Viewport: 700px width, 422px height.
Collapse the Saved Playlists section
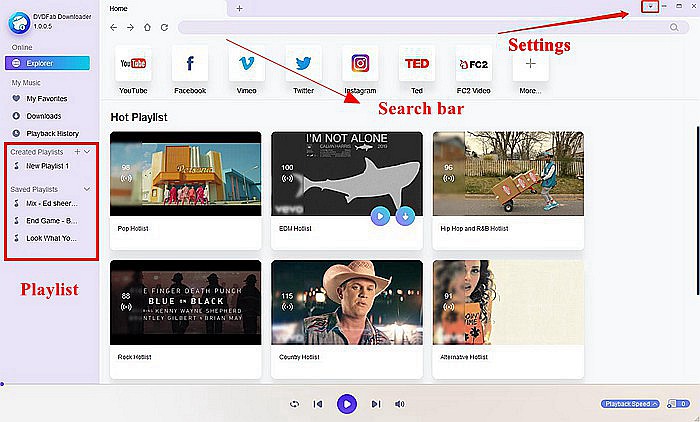[x=87, y=189]
